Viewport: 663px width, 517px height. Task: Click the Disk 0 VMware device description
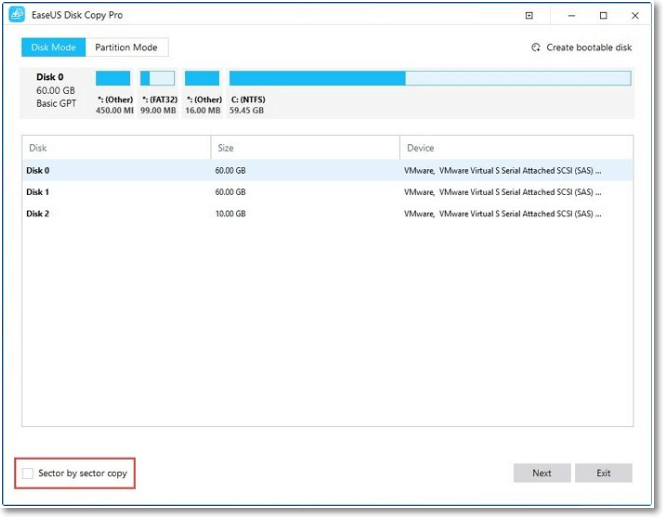pyautogui.click(x=502, y=170)
